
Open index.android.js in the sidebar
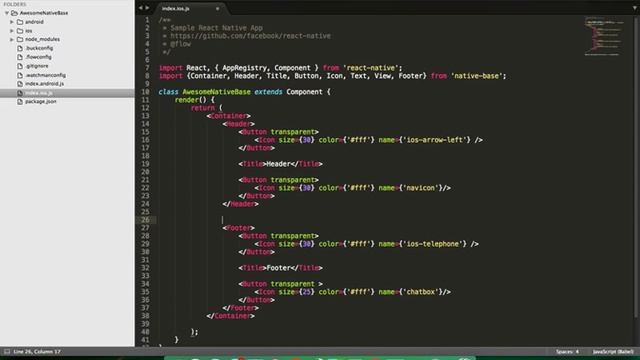coord(44,84)
